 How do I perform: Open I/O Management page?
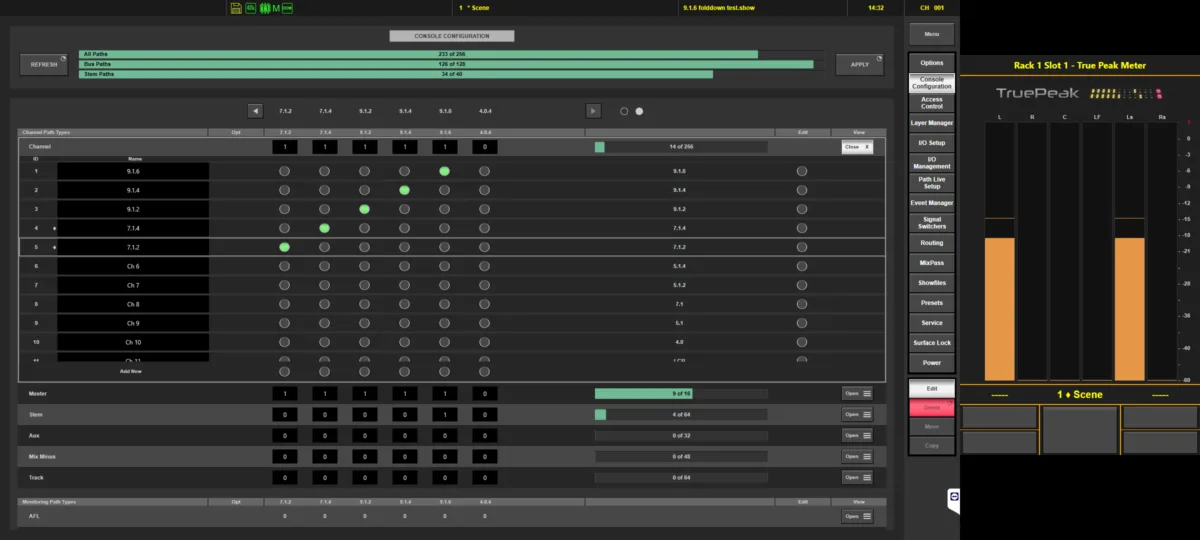931,163
